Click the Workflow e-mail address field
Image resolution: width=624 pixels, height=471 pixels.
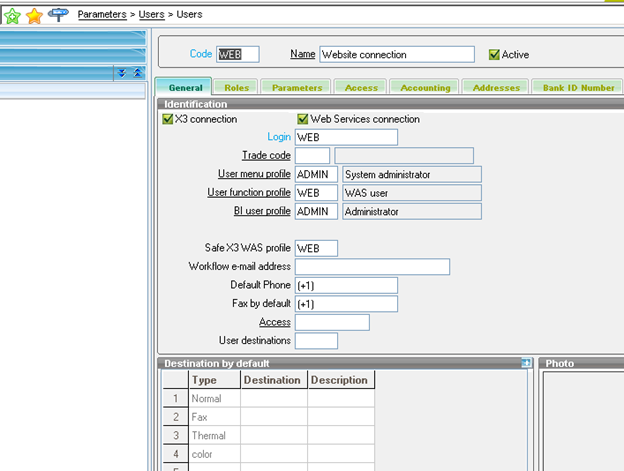click(372, 267)
